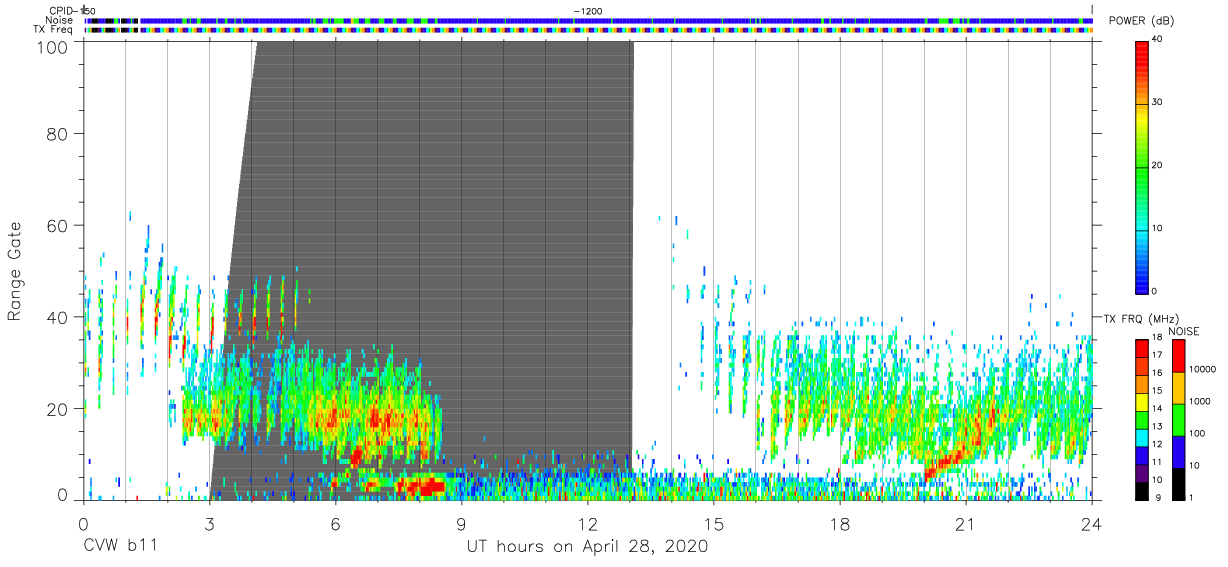
Task: Click UT hour axis tick label 12
Action: point(588,524)
